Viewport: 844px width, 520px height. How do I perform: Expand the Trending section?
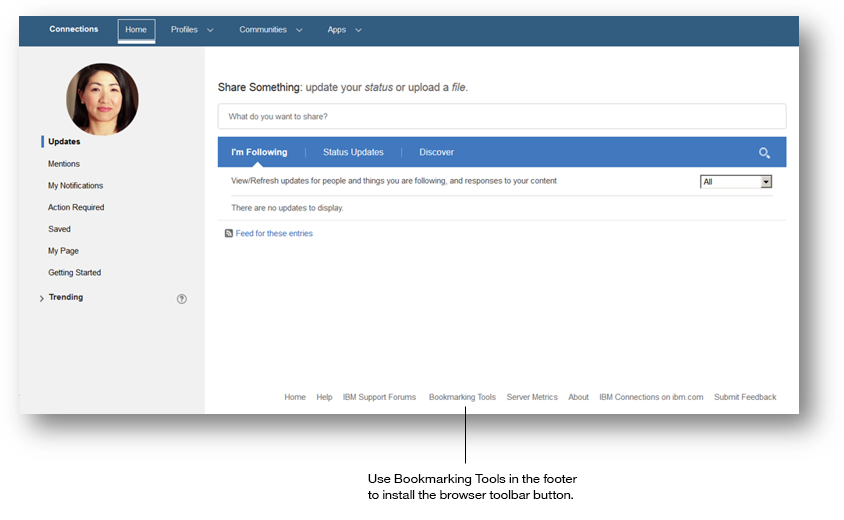coord(42,299)
